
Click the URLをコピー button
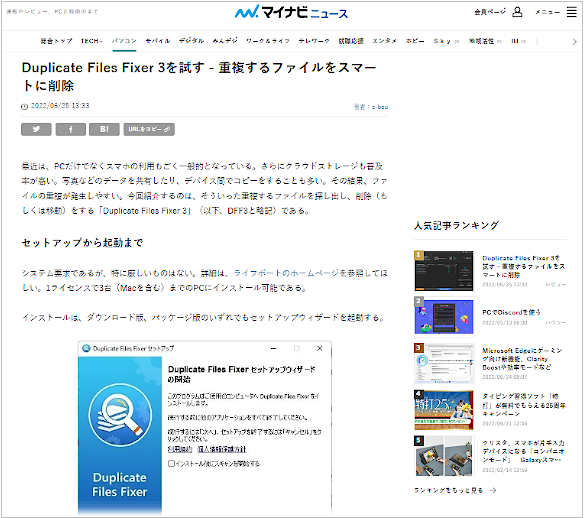pyautogui.click(x=149, y=129)
